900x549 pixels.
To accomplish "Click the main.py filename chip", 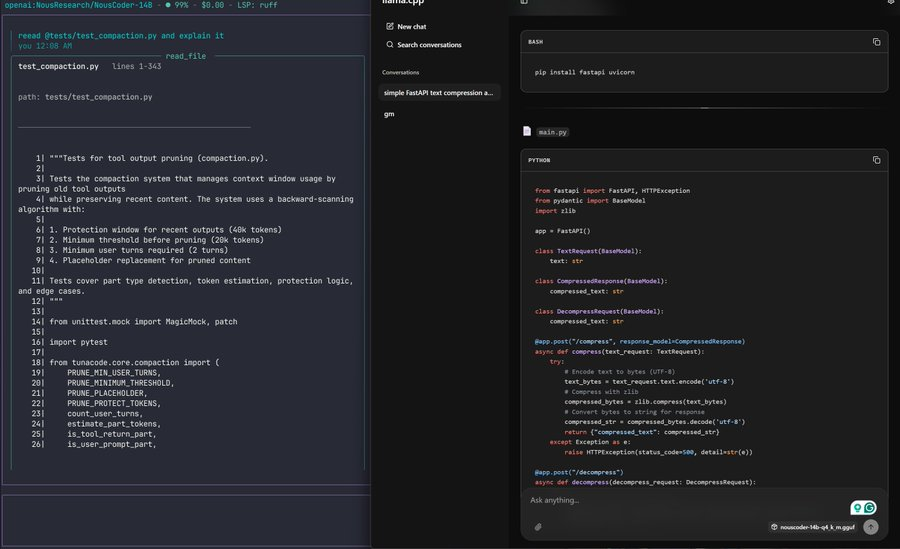I will [x=552, y=132].
